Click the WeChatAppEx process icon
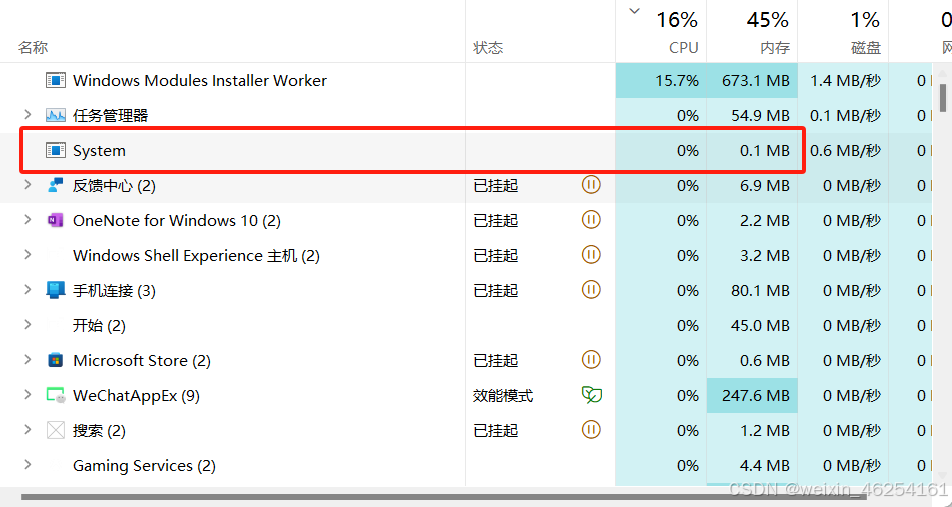 coord(56,396)
